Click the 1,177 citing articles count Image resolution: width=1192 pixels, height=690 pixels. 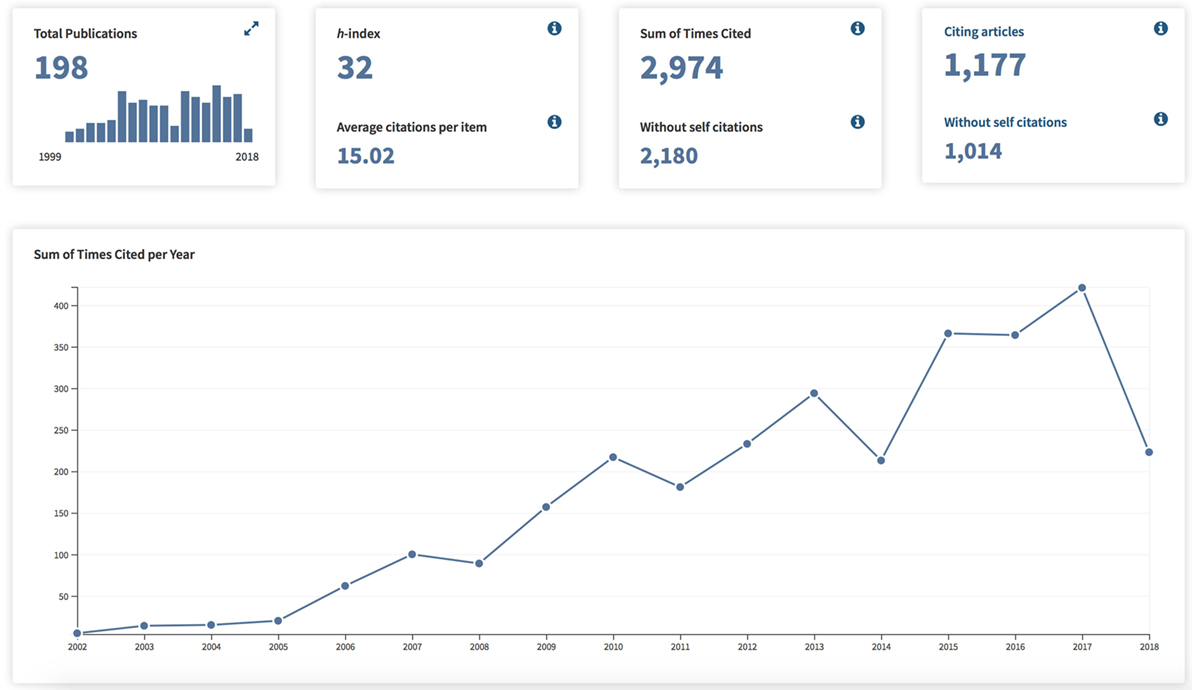tap(984, 65)
